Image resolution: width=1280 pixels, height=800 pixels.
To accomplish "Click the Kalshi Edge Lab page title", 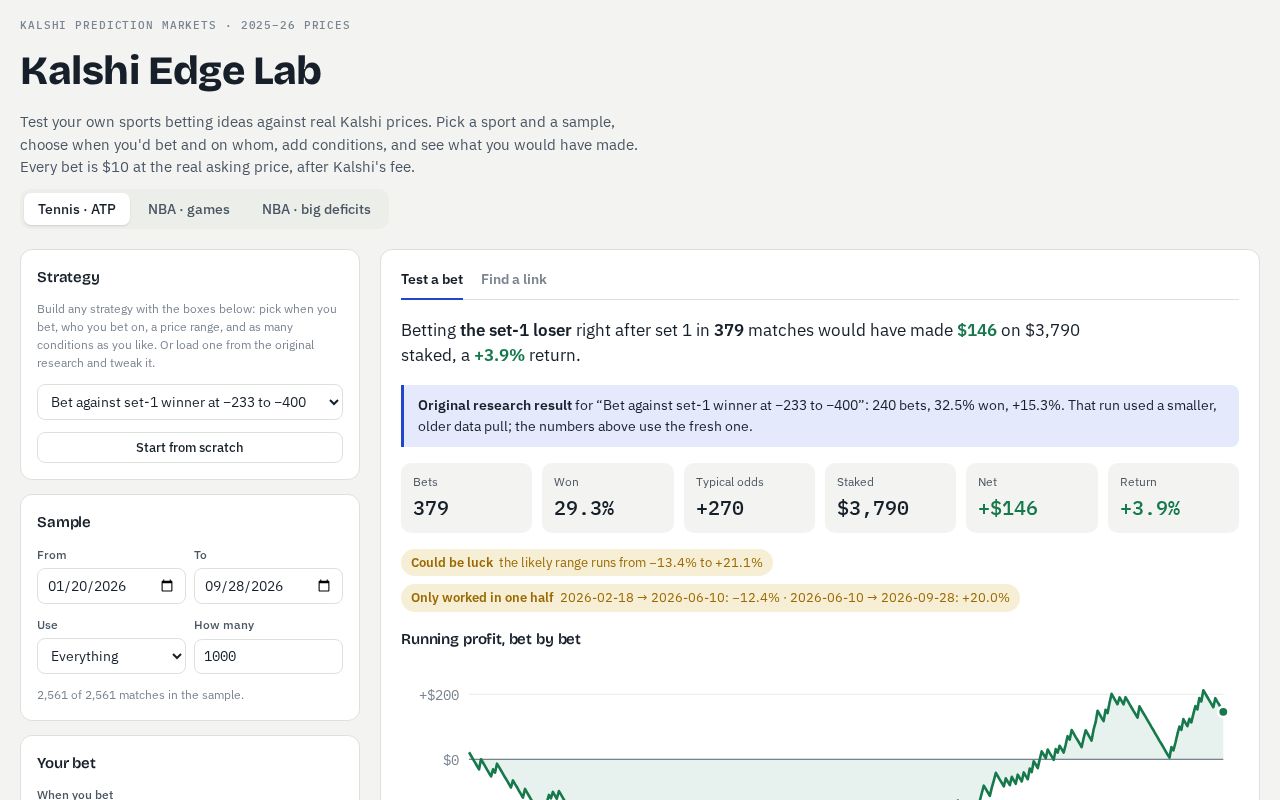I will pyautogui.click(x=171, y=71).
